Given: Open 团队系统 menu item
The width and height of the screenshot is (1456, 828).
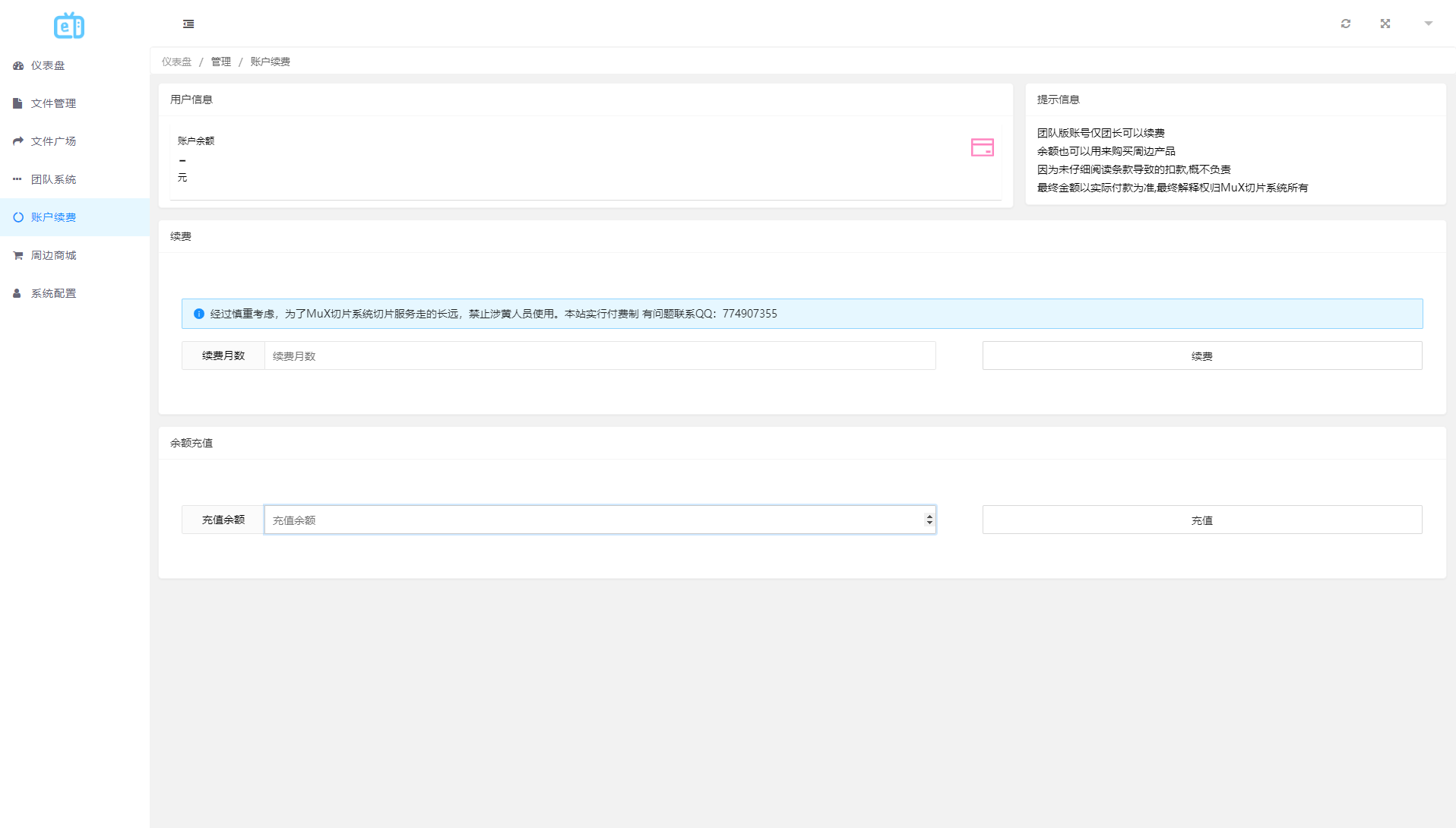Looking at the screenshot, I should click(53, 179).
